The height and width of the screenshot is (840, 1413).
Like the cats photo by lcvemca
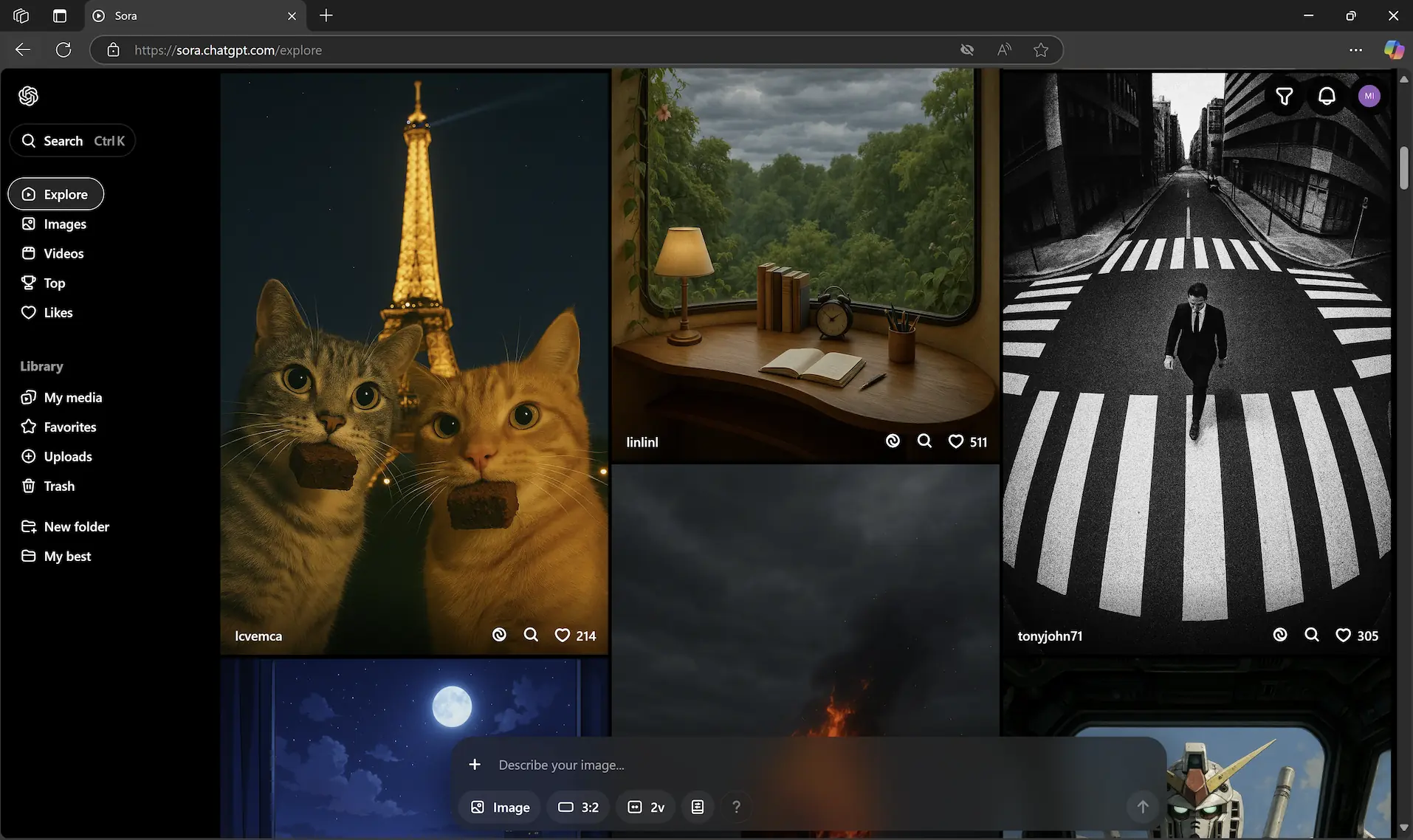tap(562, 635)
